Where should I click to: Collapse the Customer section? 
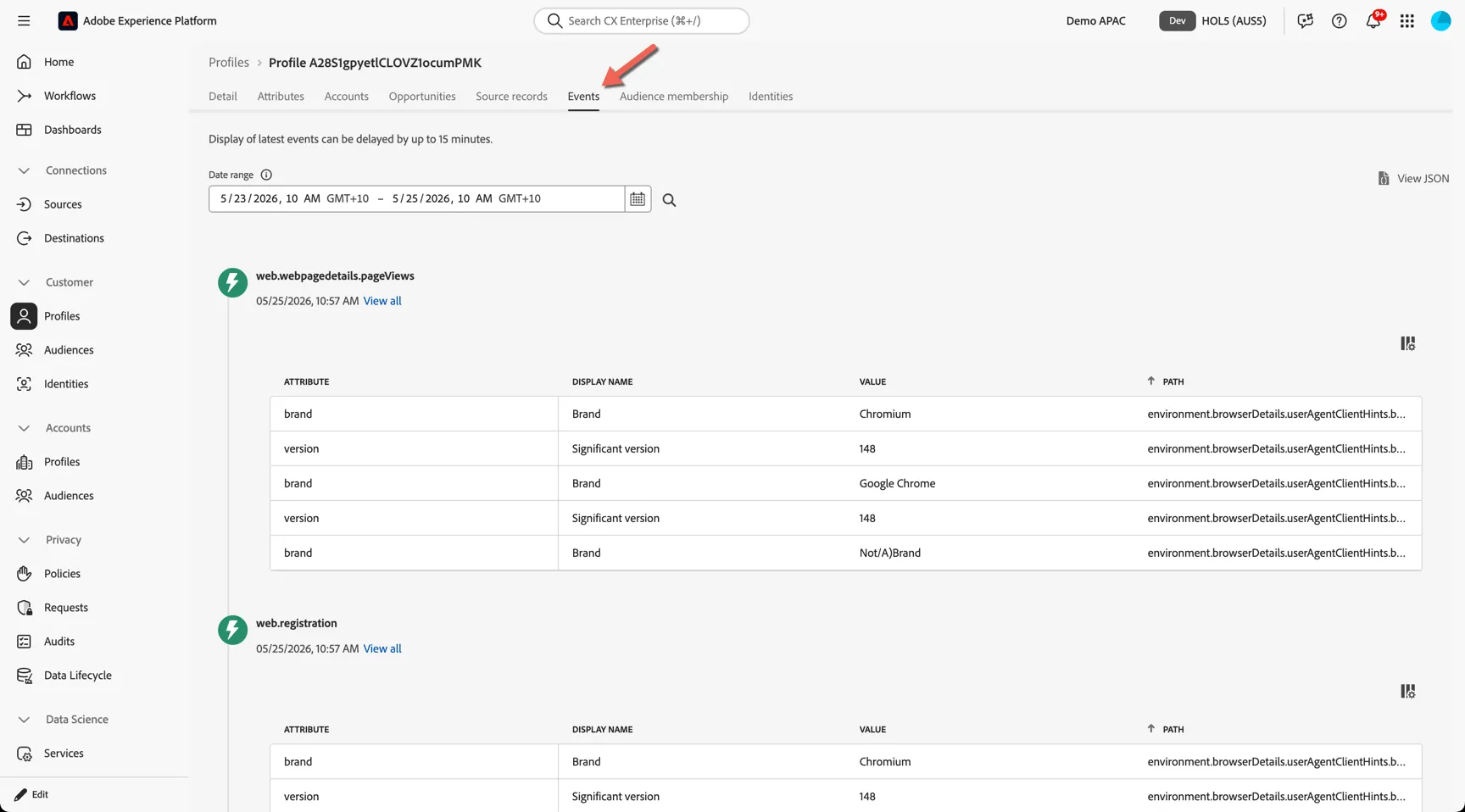(24, 282)
